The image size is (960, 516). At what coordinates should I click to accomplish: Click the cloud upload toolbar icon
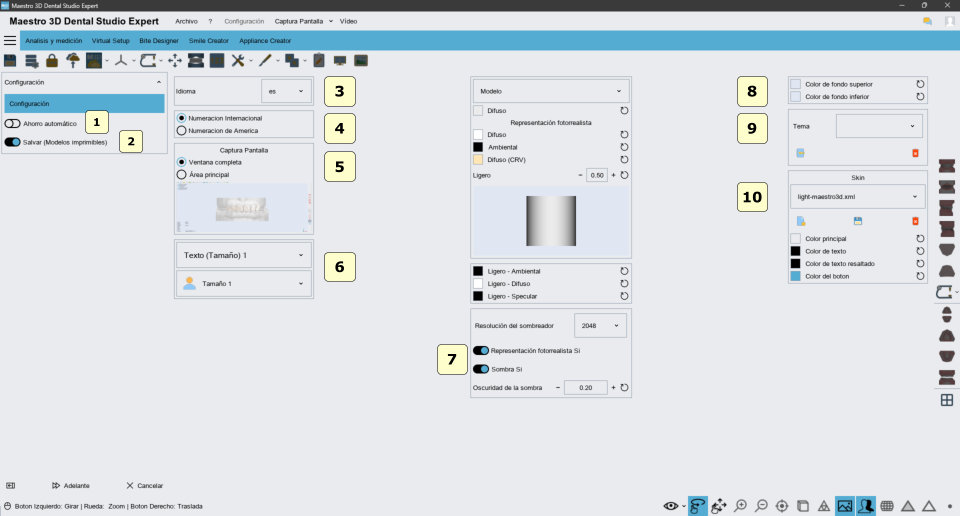click(73, 60)
